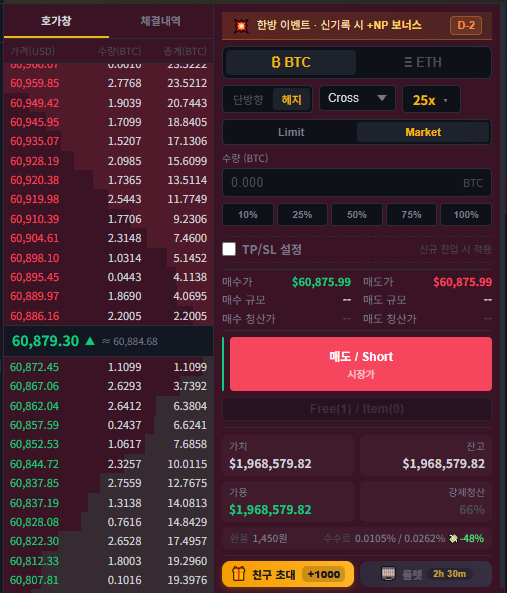Click the 강제청산 66% card

pos(426,501)
